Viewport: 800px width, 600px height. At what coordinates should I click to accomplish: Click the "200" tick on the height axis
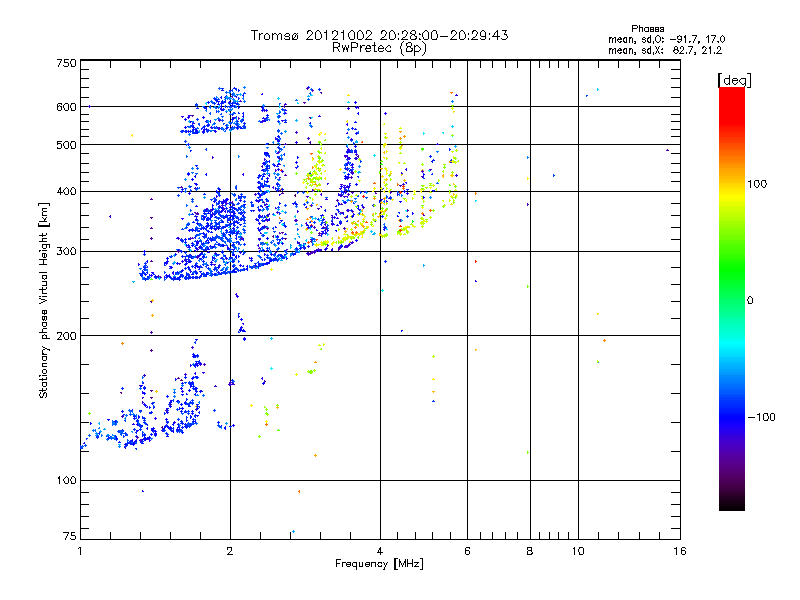tap(66, 336)
